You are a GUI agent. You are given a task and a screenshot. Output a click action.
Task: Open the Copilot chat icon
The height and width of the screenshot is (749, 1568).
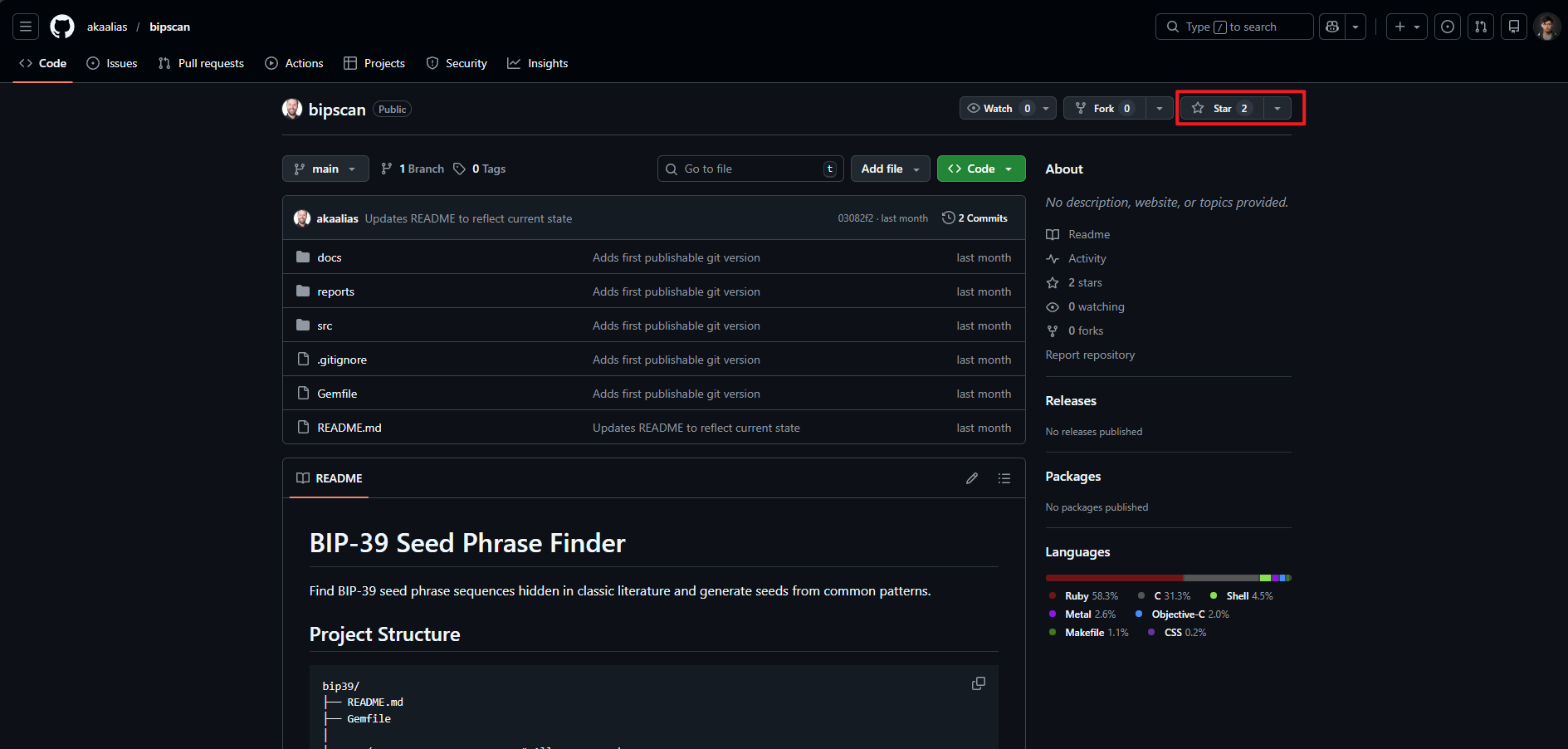click(1332, 27)
